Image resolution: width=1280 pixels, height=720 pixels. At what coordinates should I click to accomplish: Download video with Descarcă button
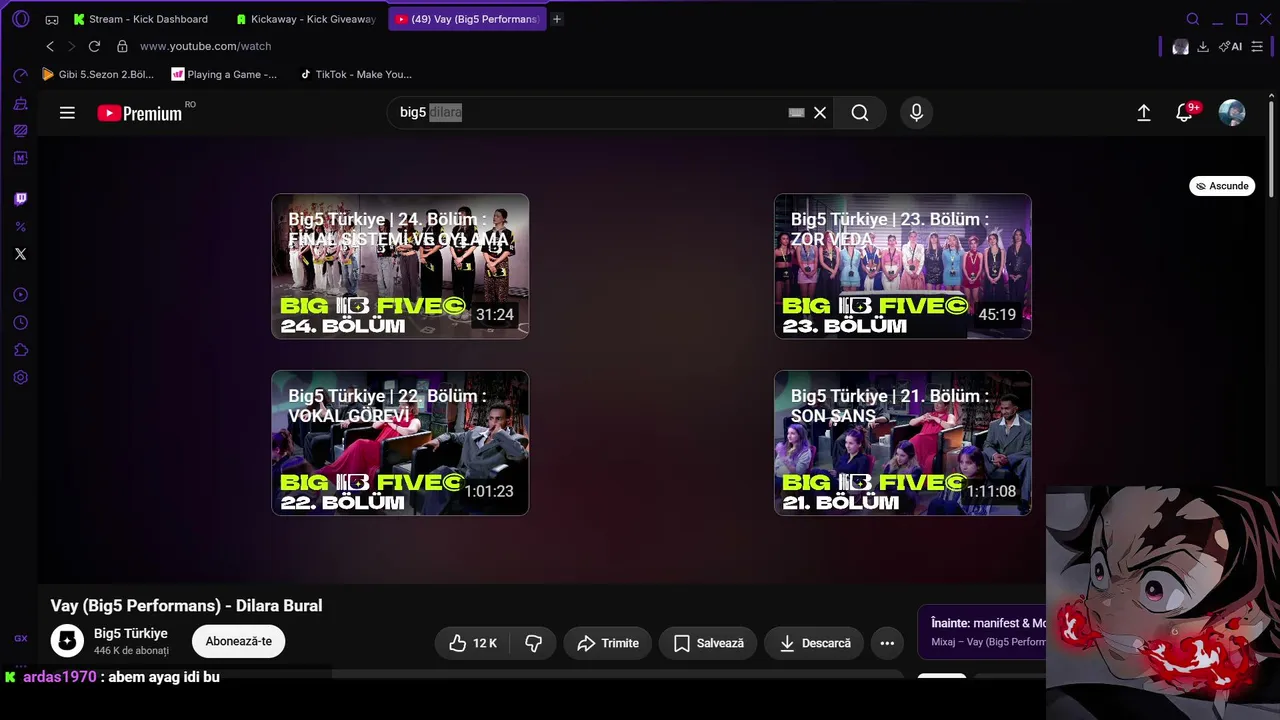(x=815, y=643)
